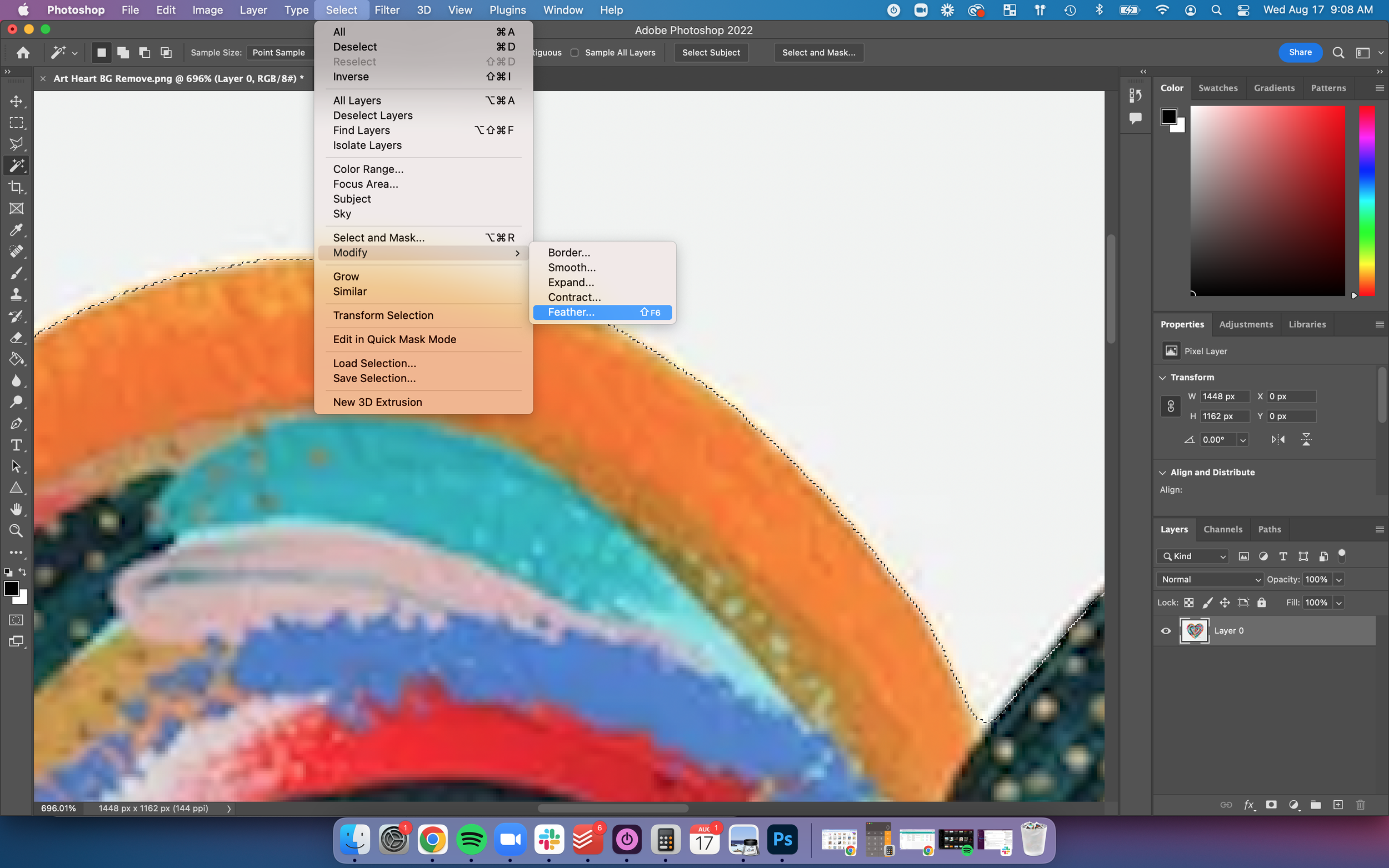Enable Sample All Layers checkbox

pos(575,53)
